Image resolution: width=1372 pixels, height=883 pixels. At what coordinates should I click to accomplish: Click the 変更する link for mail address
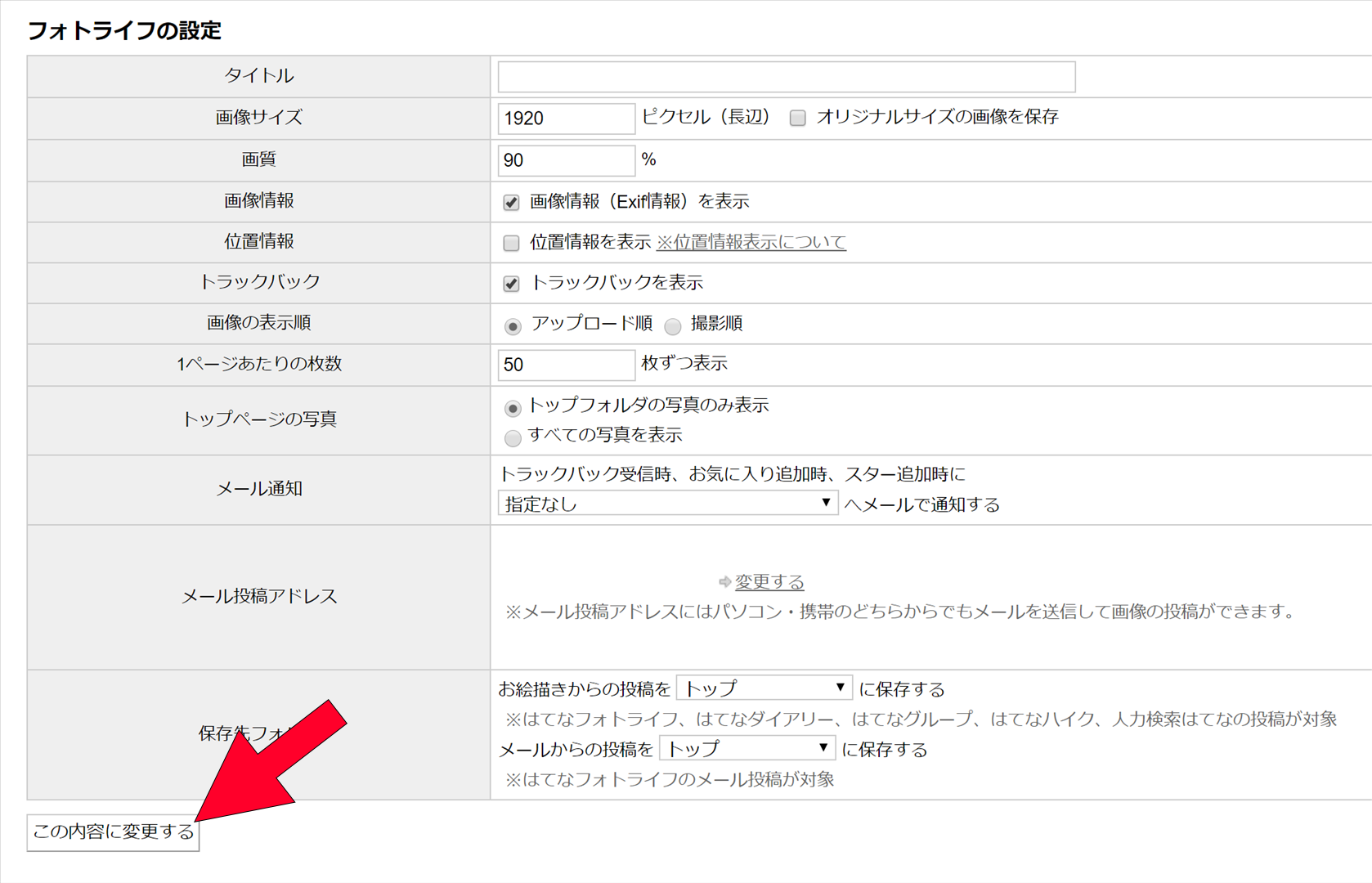tap(769, 581)
